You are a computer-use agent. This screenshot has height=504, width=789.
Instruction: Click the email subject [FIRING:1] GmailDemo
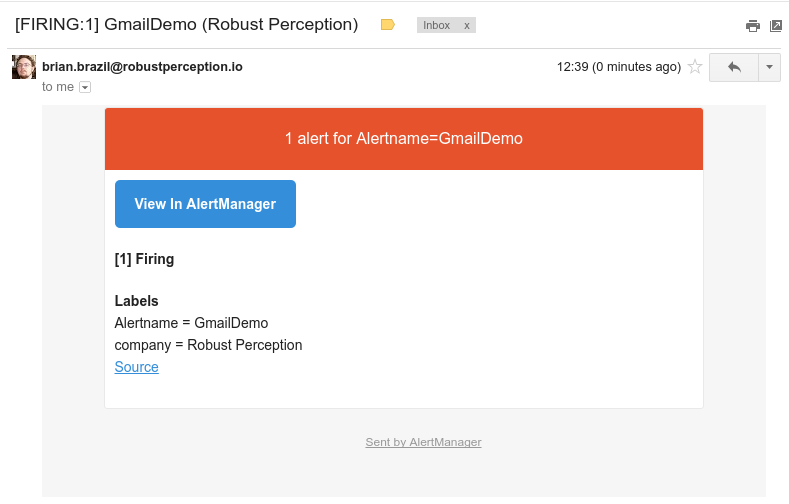tap(186, 25)
